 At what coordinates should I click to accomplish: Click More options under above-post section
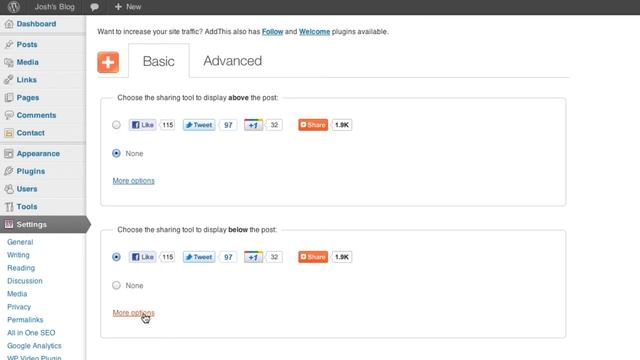[133, 181]
